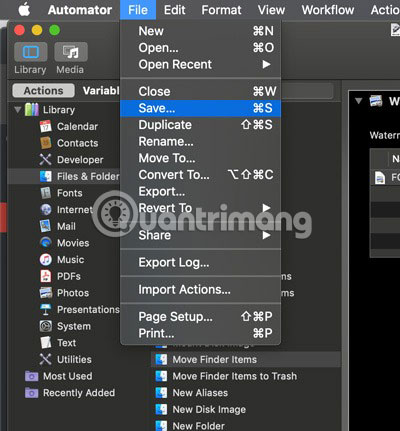Choose Convert To… from the File menu
400x431 pixels.
(x=200, y=175)
